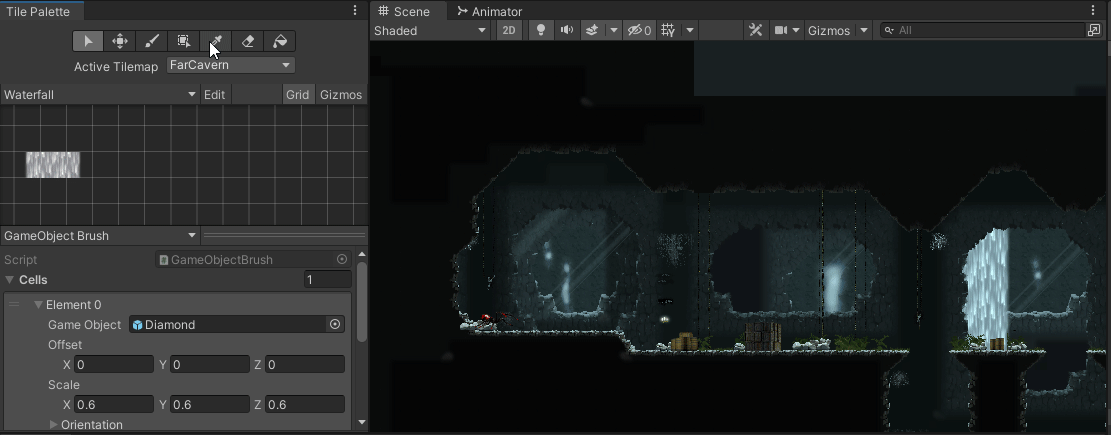Screen dimensions: 1111x435
Task: Toggle scene effects layers icon
Action: pyautogui.click(x=592, y=30)
